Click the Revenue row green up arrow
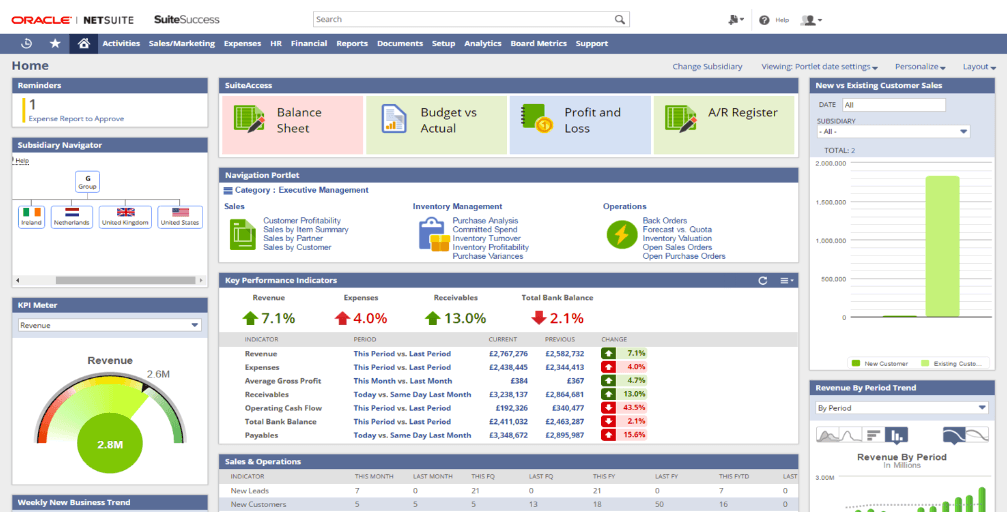The image size is (1007, 512). (x=608, y=353)
